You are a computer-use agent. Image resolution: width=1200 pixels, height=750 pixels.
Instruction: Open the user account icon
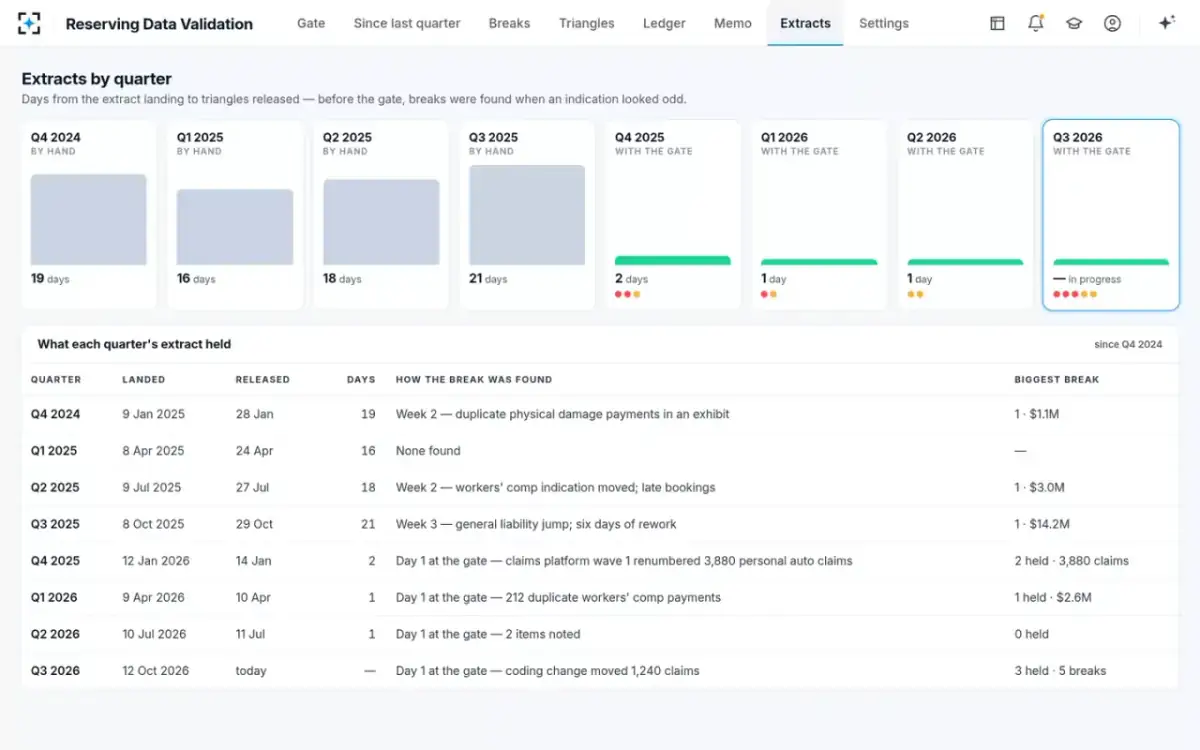[x=1112, y=23]
